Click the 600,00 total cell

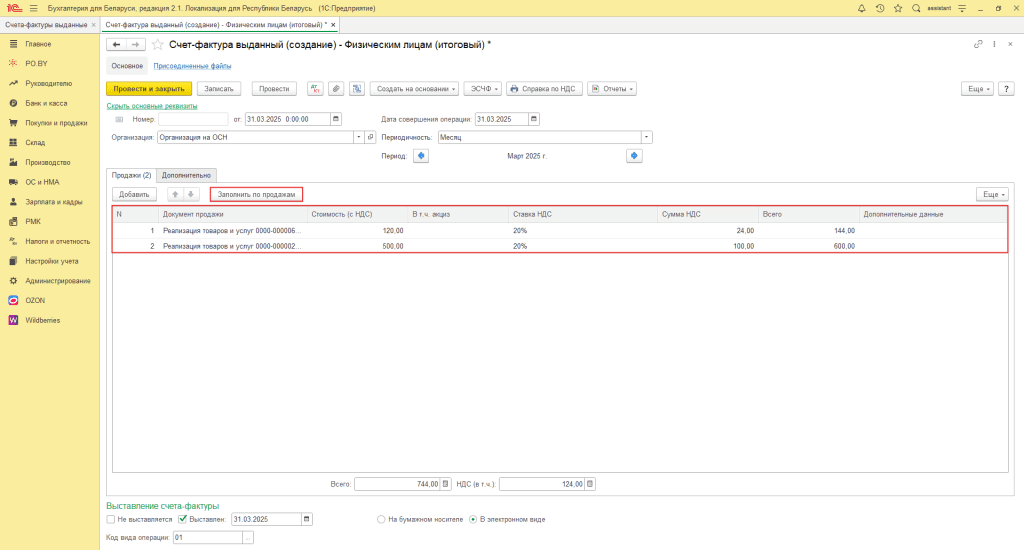[x=808, y=246]
